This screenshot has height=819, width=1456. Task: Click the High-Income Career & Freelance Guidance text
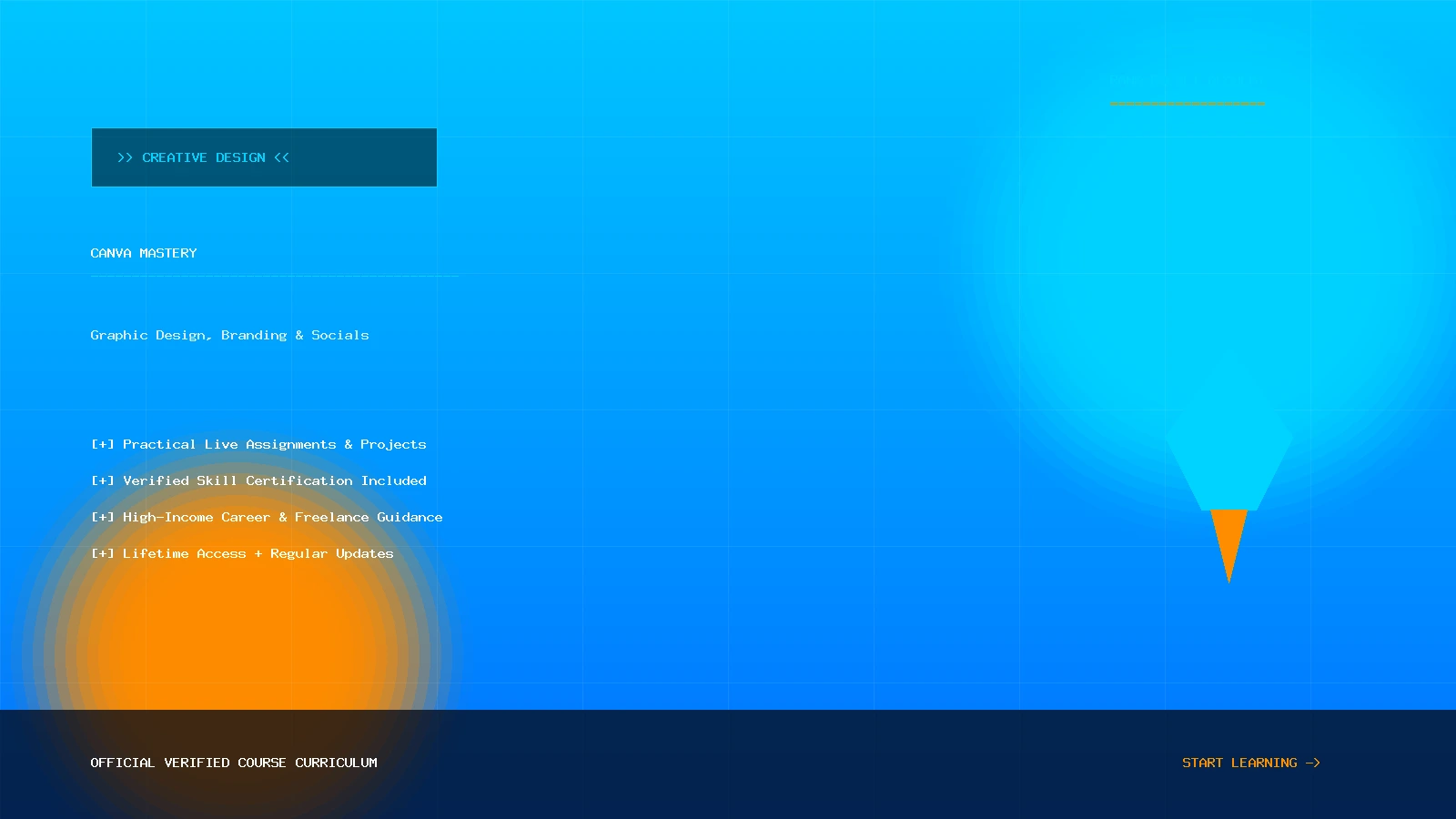[283, 517]
